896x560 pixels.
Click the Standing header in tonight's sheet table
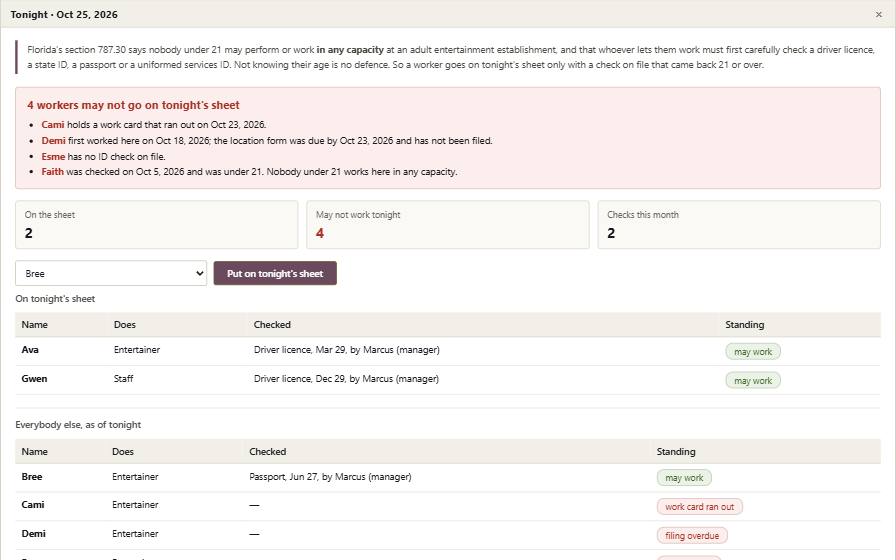pos(745,325)
